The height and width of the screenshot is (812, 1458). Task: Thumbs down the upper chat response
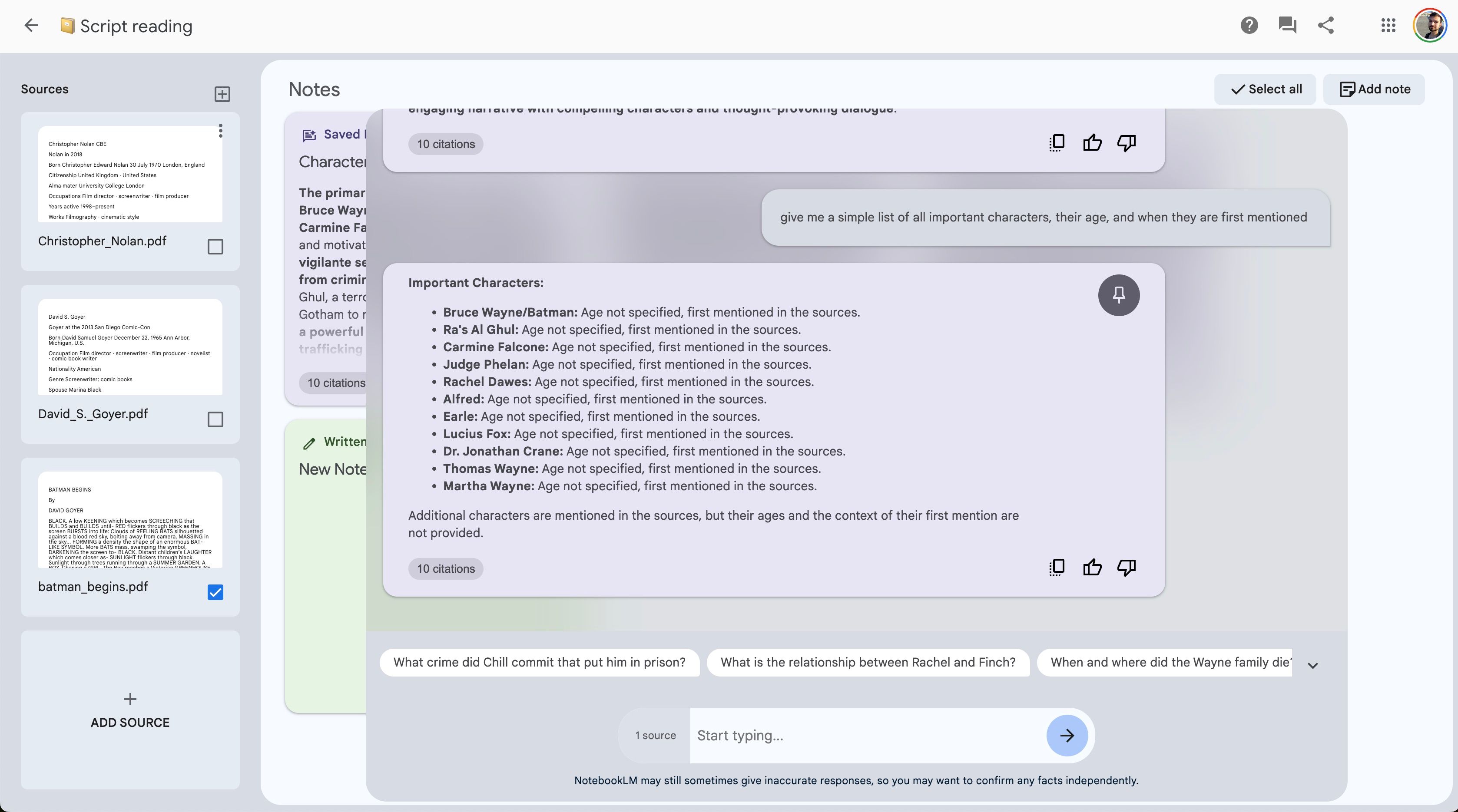pos(1127,143)
